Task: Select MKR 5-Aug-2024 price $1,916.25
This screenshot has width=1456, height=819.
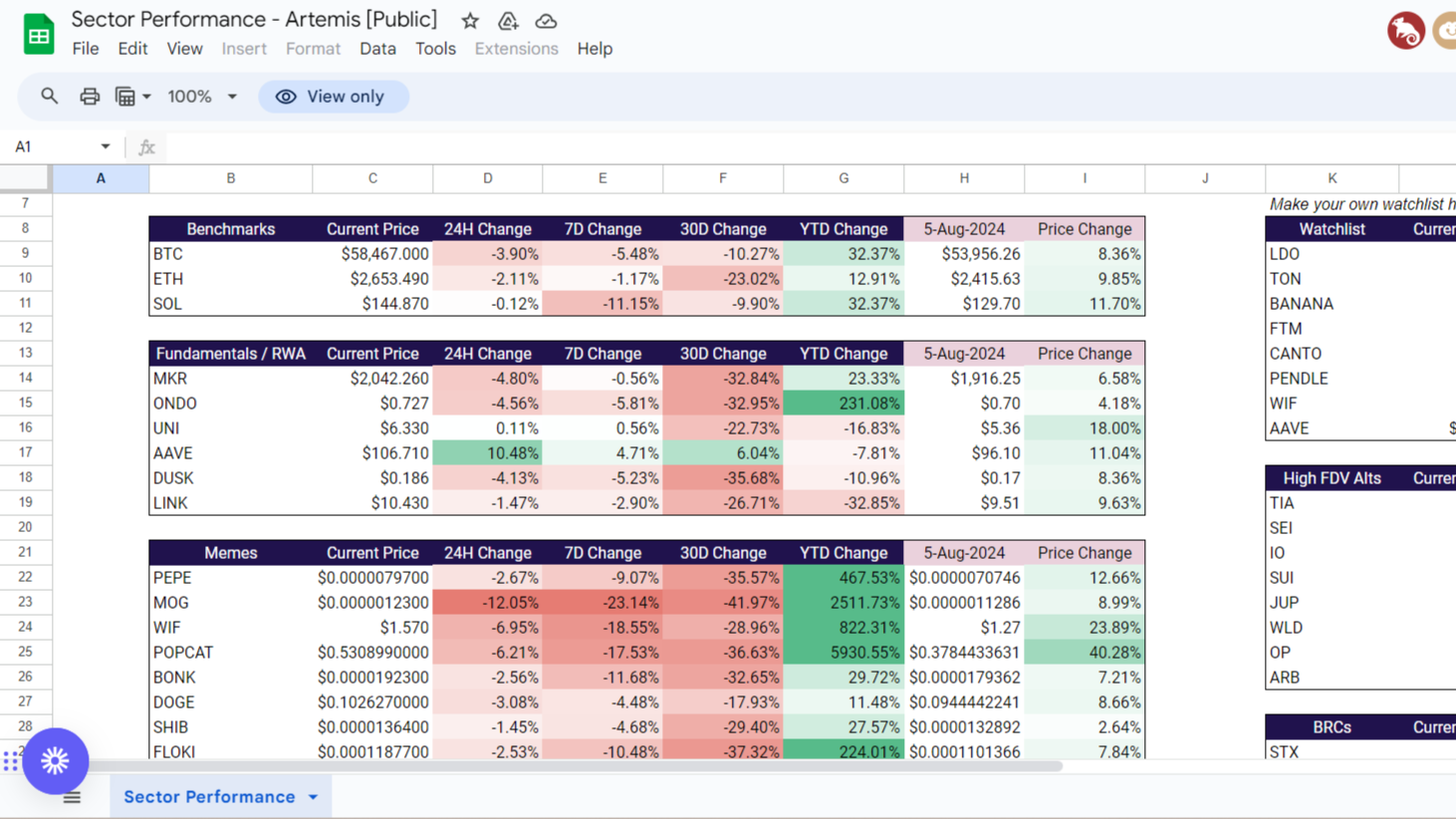Action: (964, 379)
